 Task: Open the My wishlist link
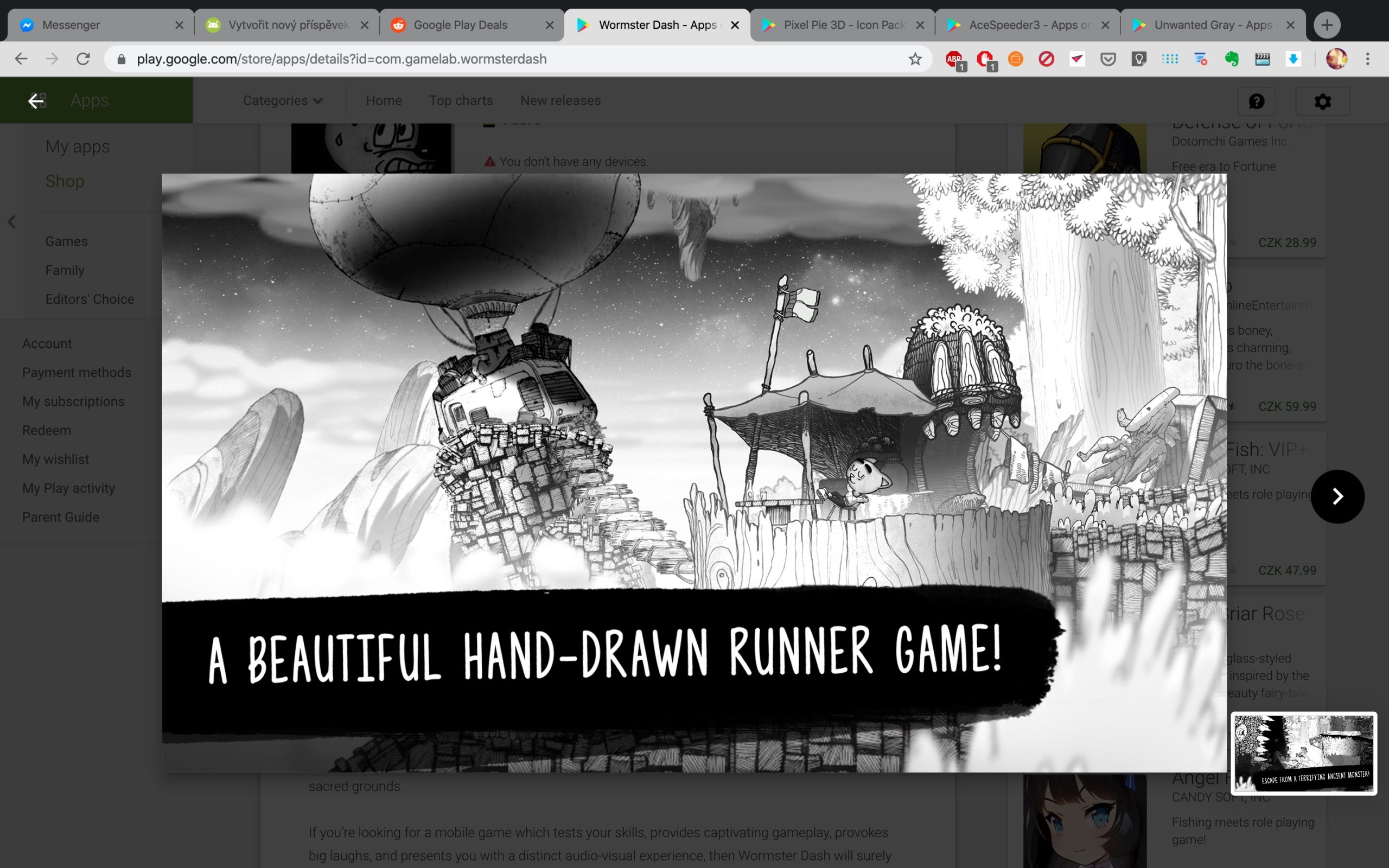(x=56, y=459)
